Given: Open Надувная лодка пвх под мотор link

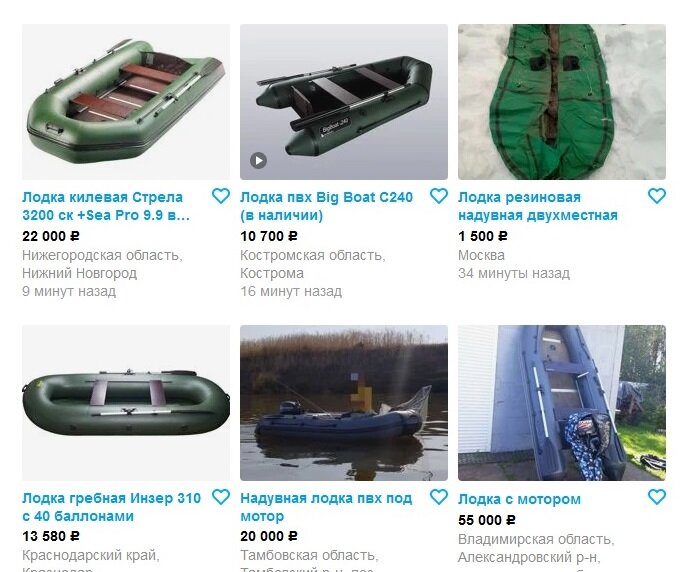Looking at the screenshot, I should [326, 507].
